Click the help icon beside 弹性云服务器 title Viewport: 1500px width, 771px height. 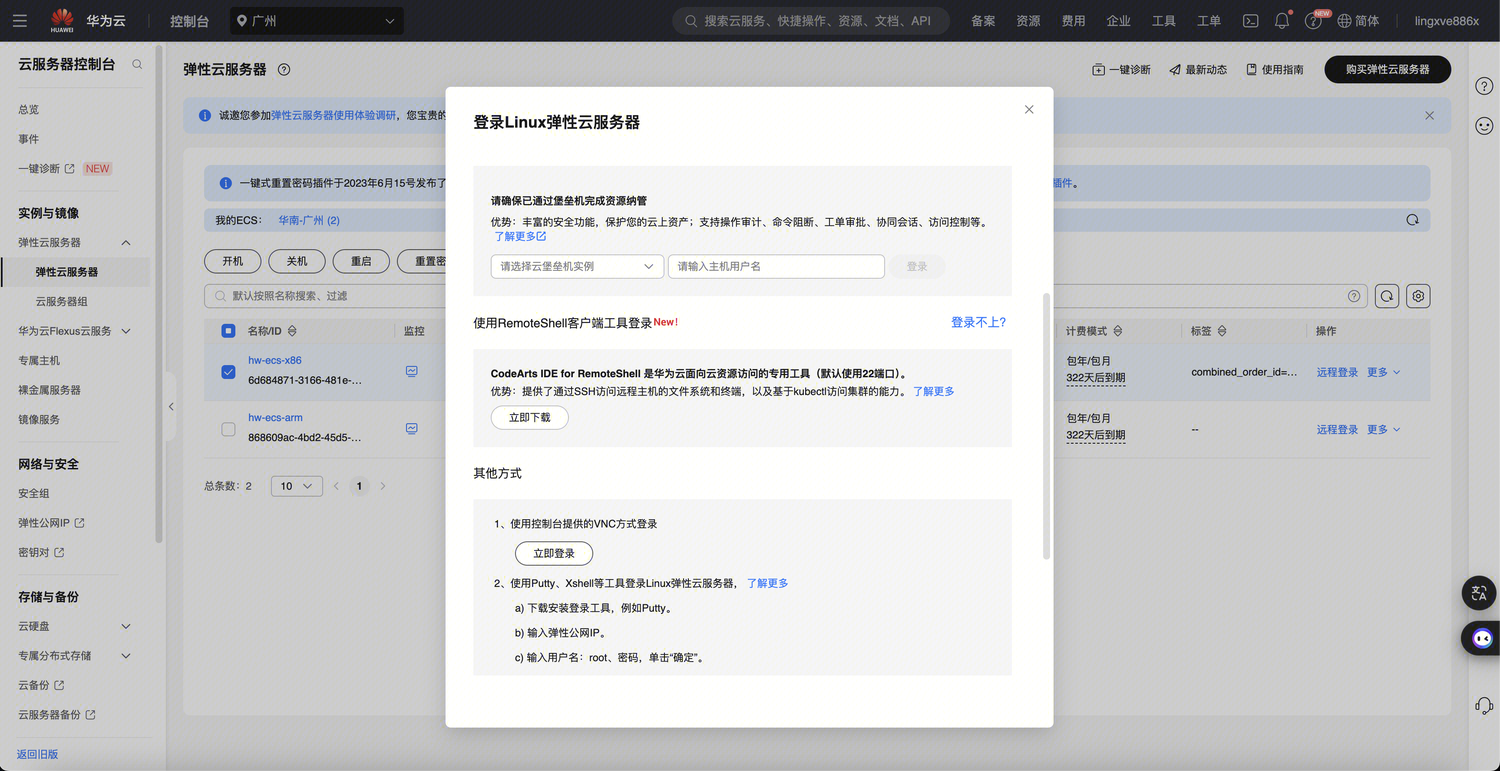pyautogui.click(x=284, y=69)
